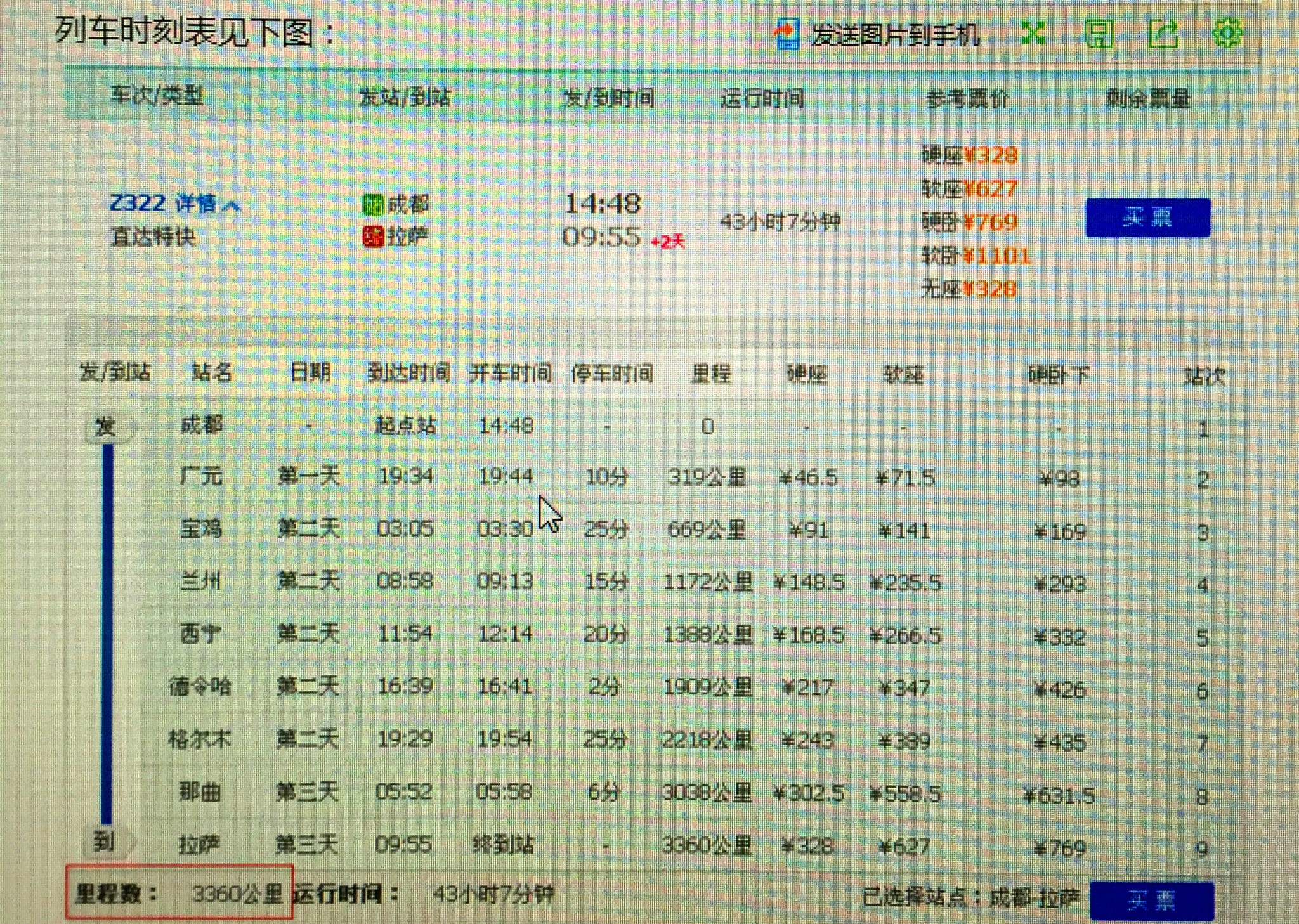Viewport: 1299px width, 924px height.
Task: Click the 到 arrival marker on route line
Action: coord(105,842)
